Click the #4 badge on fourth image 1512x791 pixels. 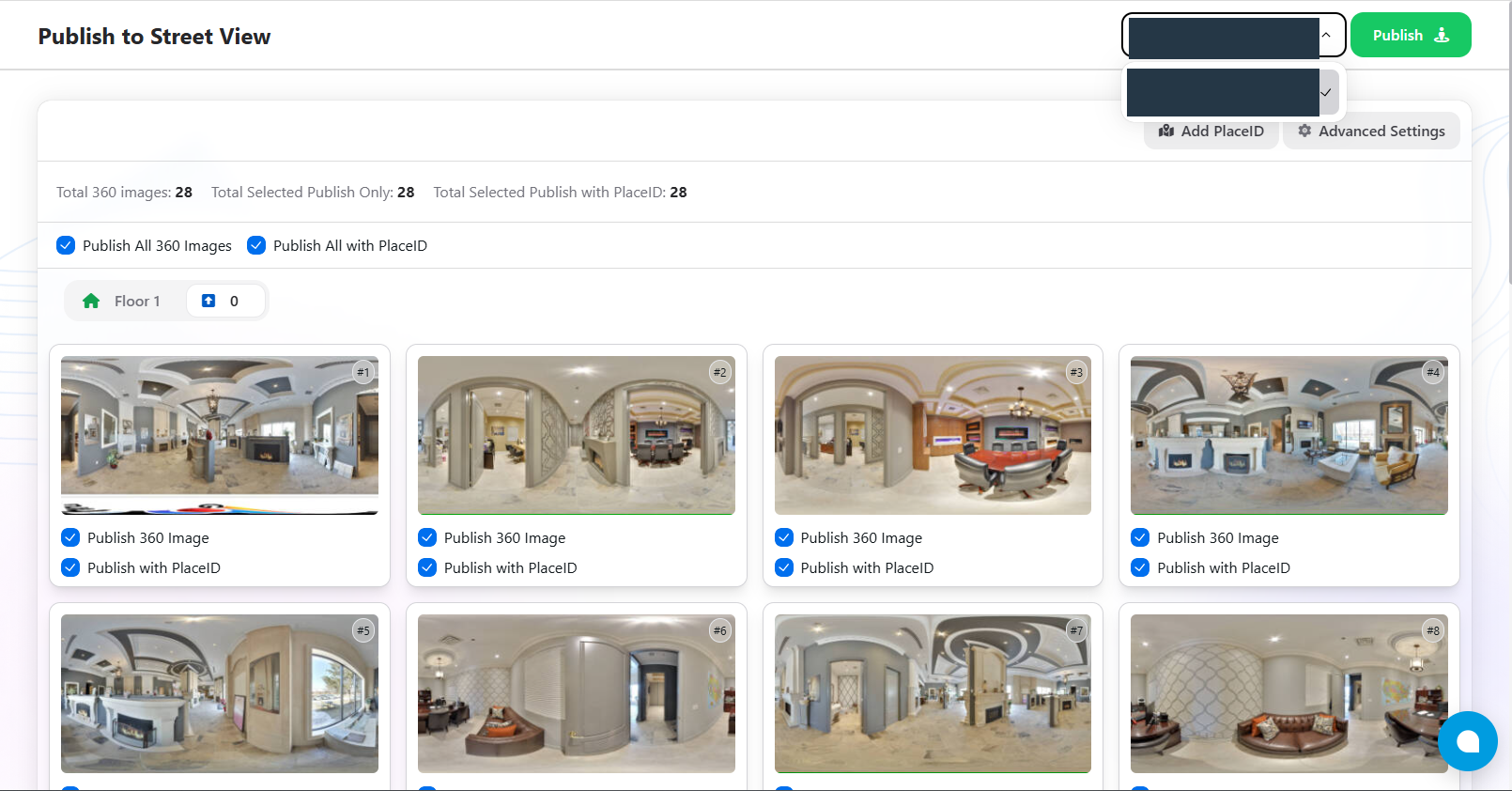pos(1433,372)
